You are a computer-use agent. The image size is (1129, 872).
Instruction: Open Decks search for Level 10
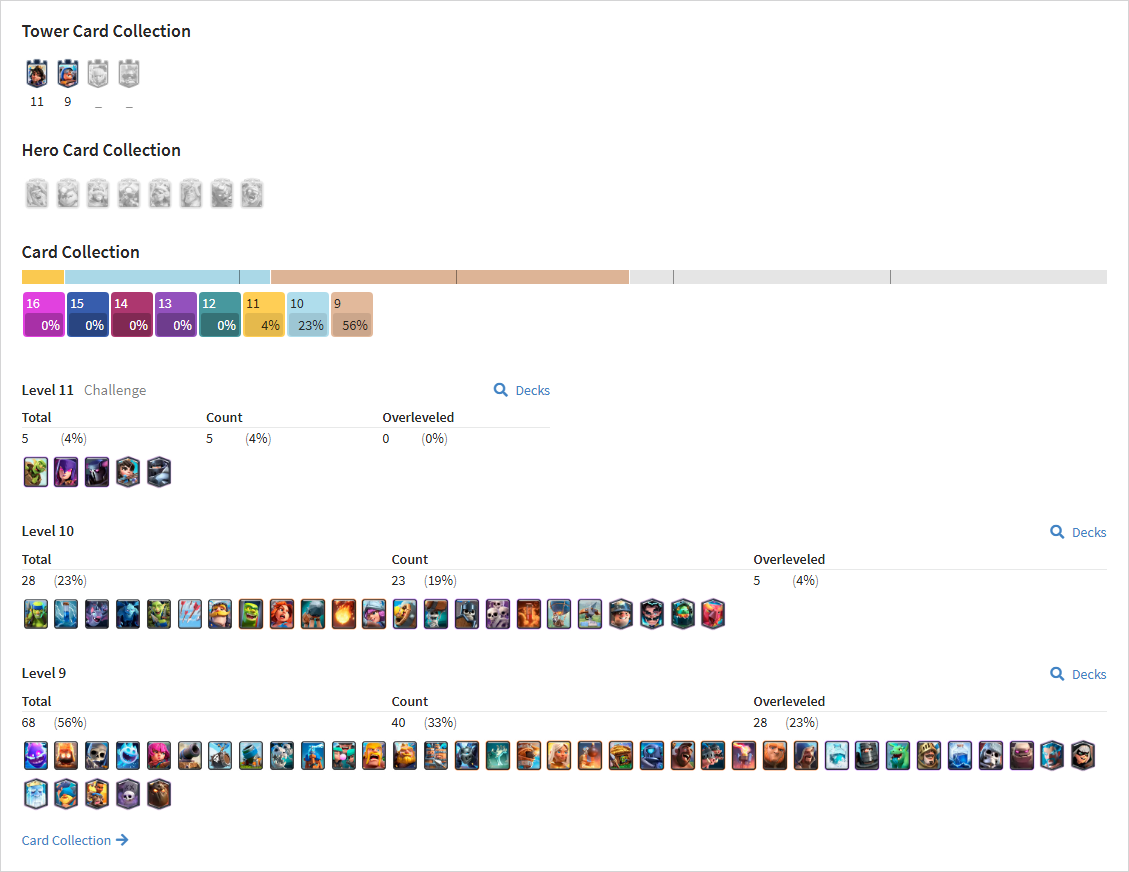(x=1078, y=532)
